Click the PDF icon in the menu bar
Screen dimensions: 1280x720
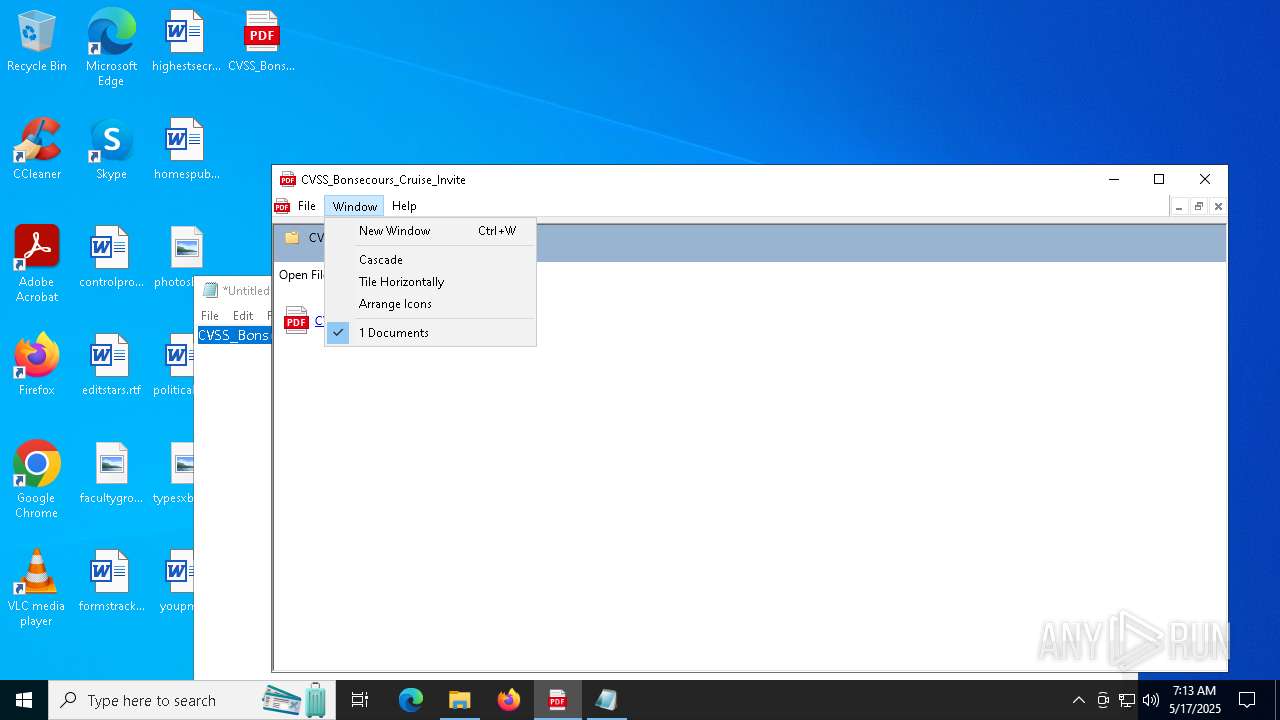[282, 207]
